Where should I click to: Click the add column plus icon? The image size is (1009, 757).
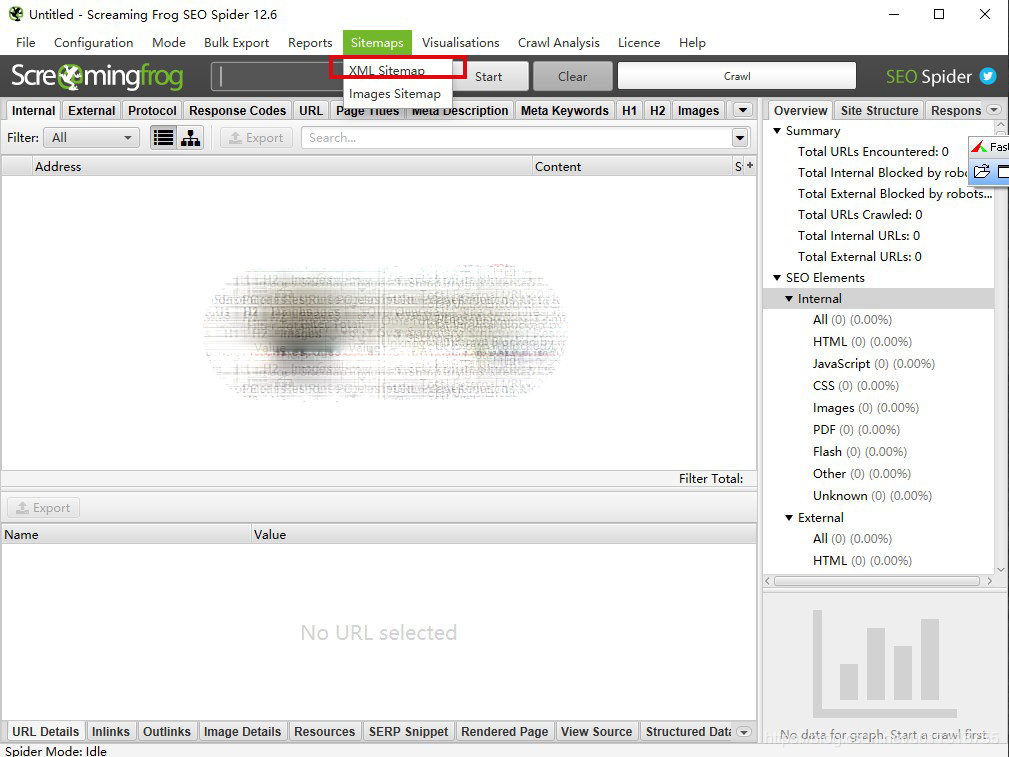750,165
